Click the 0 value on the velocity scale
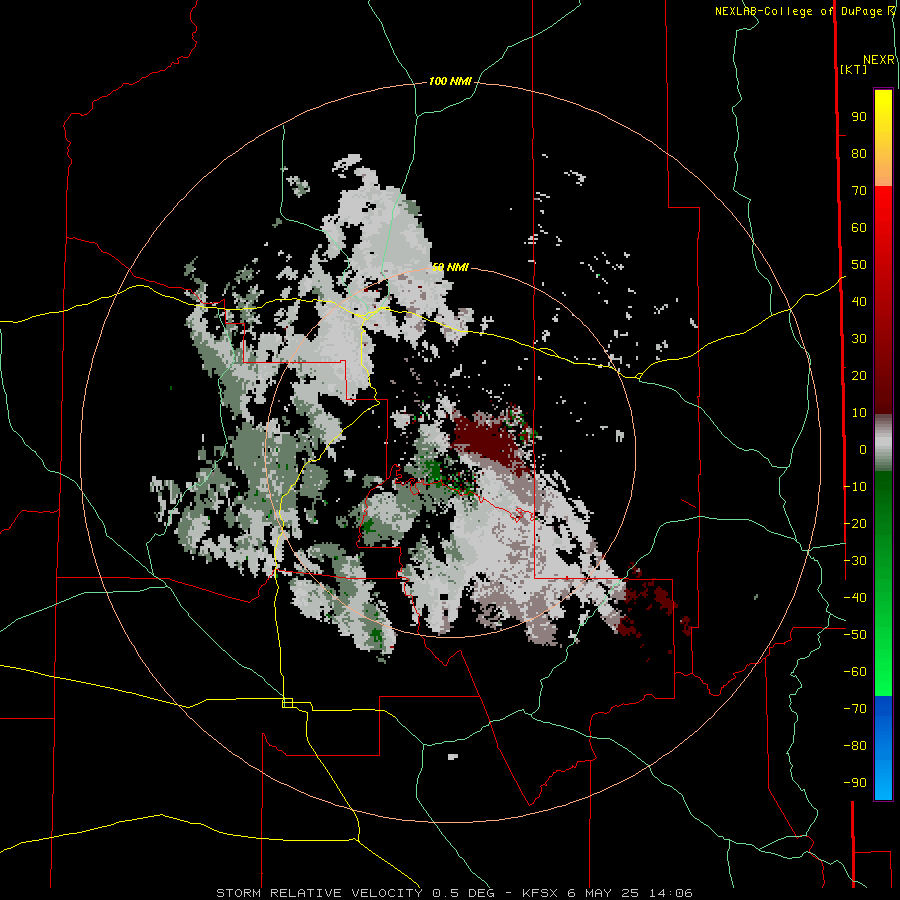Screen dimensions: 900x900 click(862, 450)
